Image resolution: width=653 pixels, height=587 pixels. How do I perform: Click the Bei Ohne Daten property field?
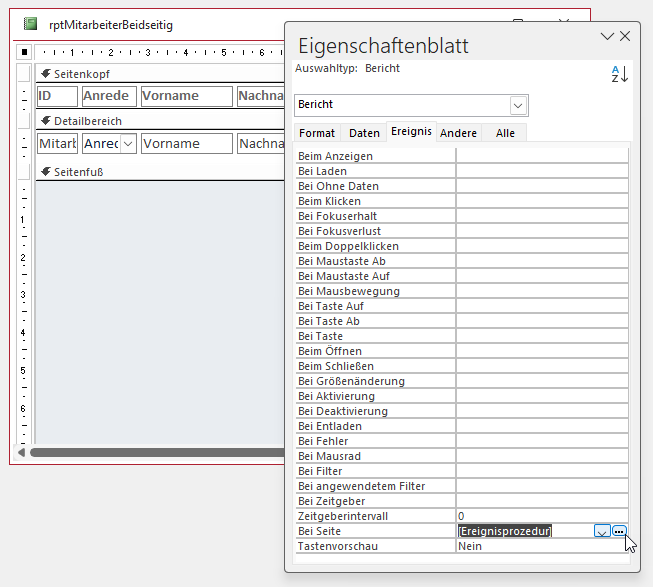tap(542, 186)
